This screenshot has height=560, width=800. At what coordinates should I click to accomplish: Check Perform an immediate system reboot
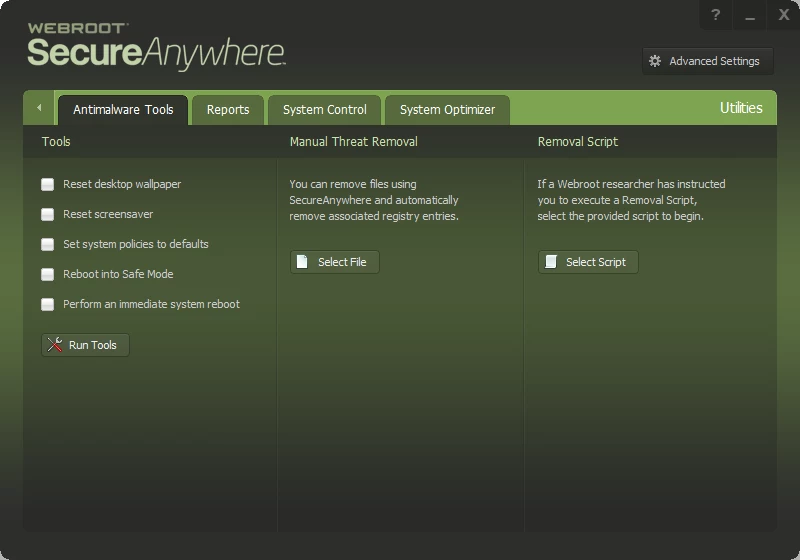pyautogui.click(x=47, y=304)
